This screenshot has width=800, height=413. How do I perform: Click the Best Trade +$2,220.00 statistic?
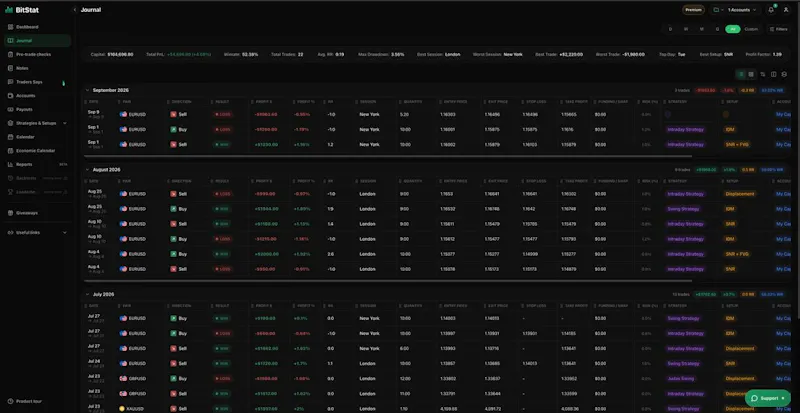[x=559, y=54]
